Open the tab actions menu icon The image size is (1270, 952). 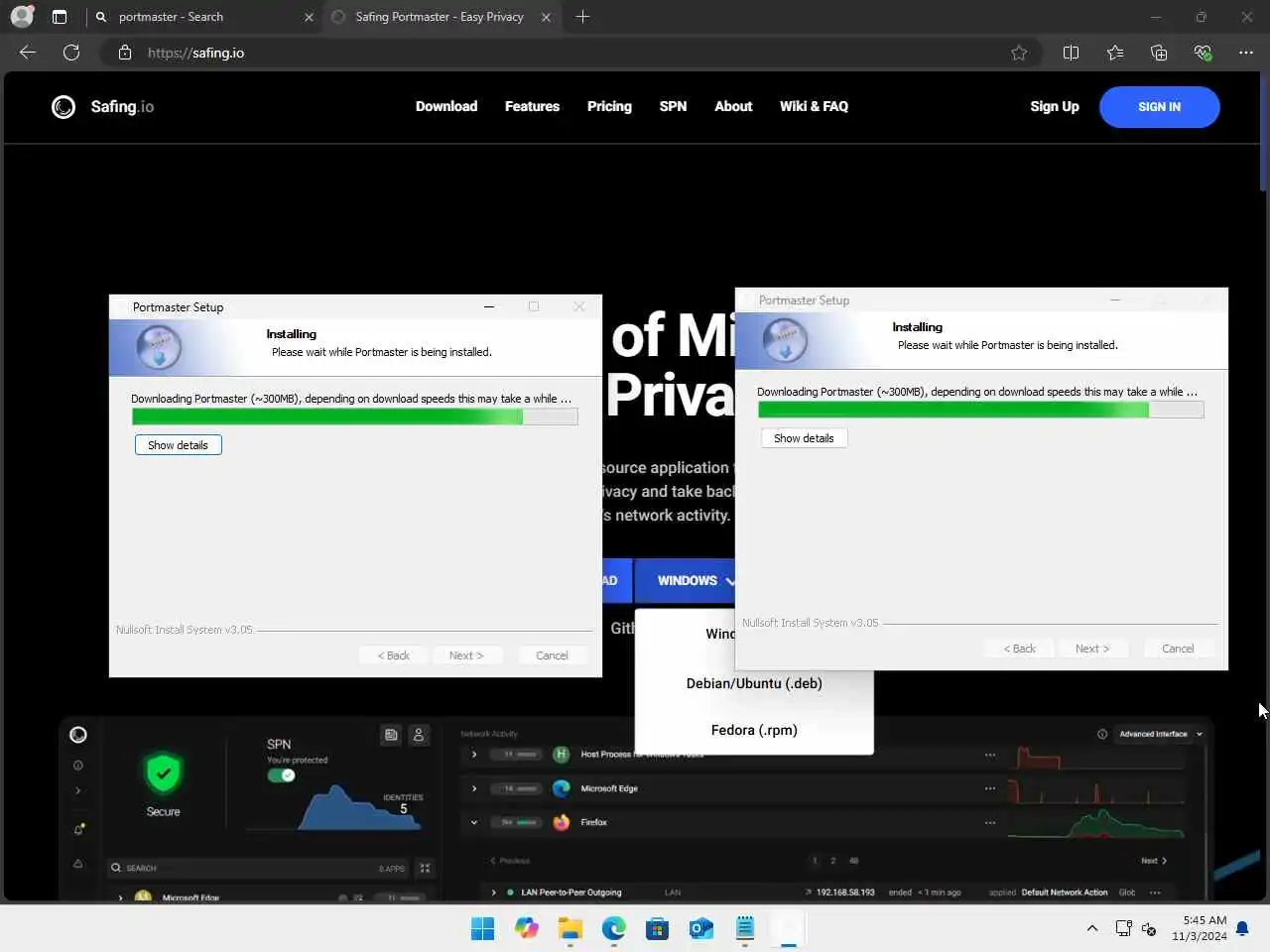60,17
